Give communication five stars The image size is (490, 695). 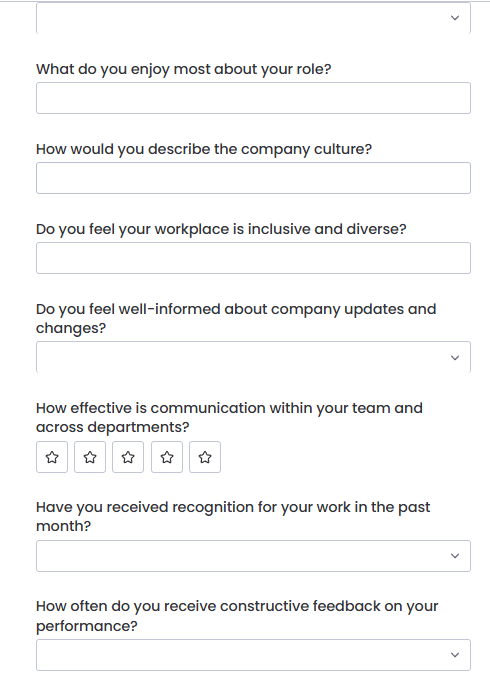click(x=205, y=457)
